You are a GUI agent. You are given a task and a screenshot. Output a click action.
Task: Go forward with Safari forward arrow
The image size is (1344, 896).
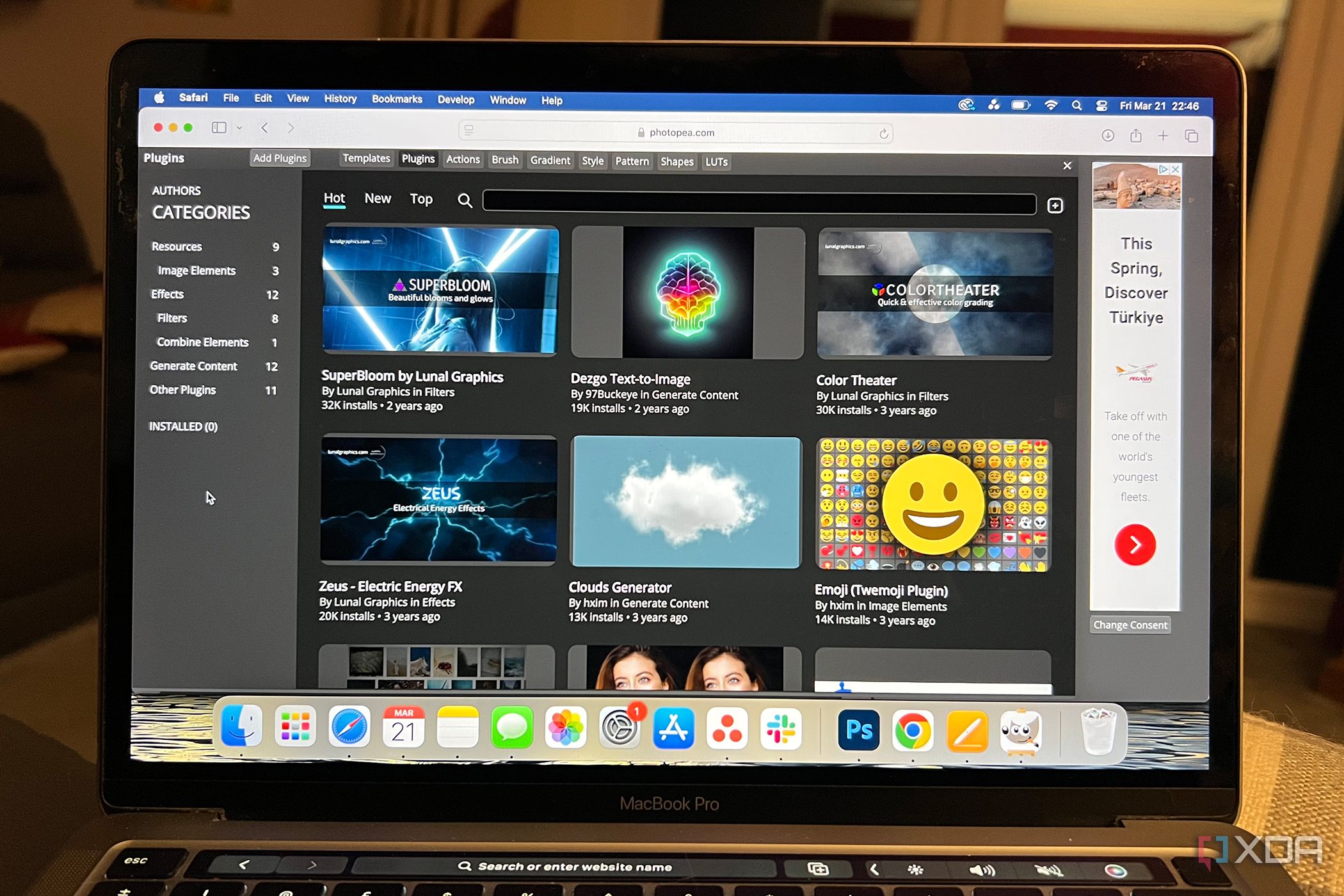coord(291,128)
